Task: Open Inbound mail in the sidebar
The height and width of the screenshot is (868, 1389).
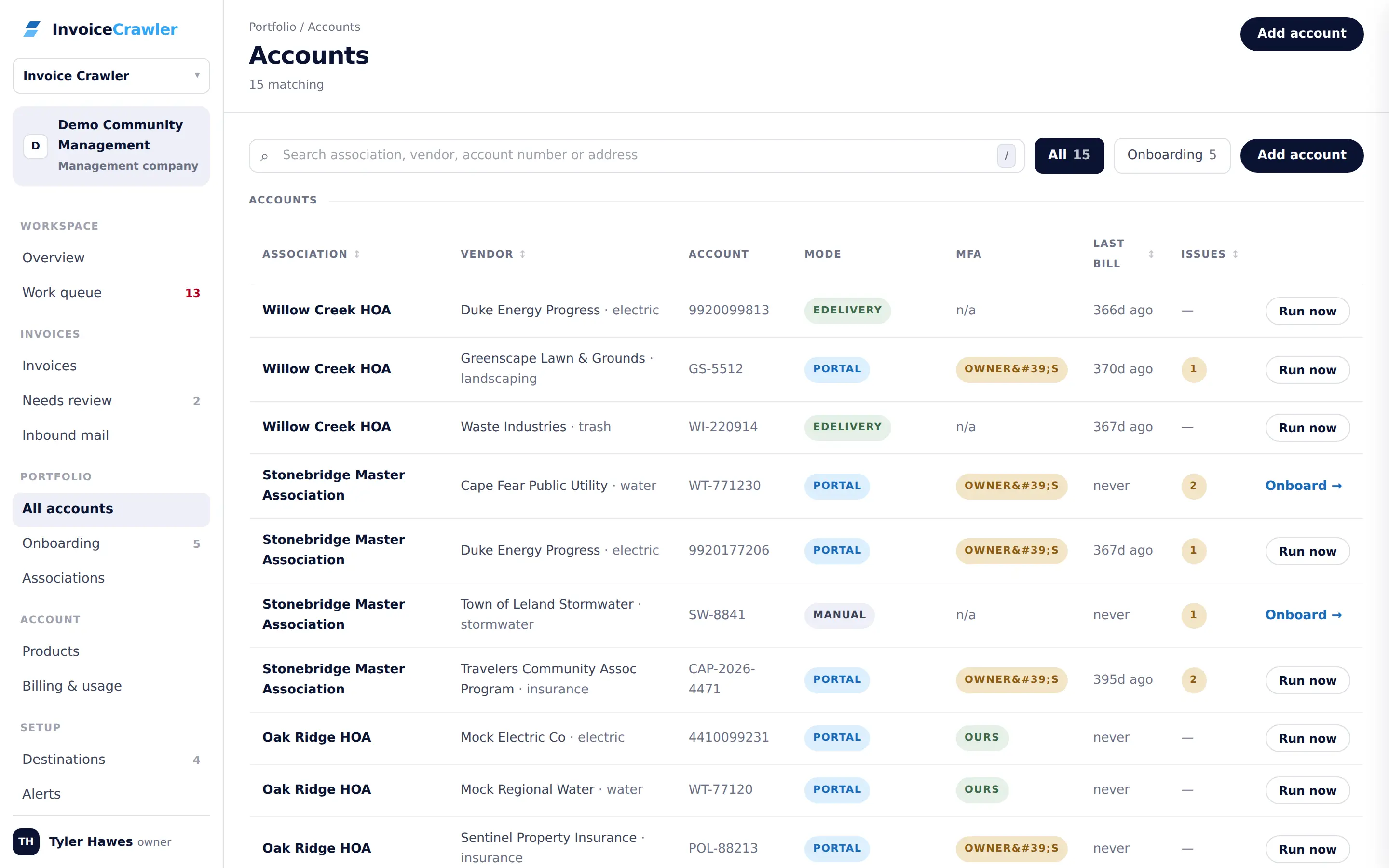Action: (x=111, y=435)
